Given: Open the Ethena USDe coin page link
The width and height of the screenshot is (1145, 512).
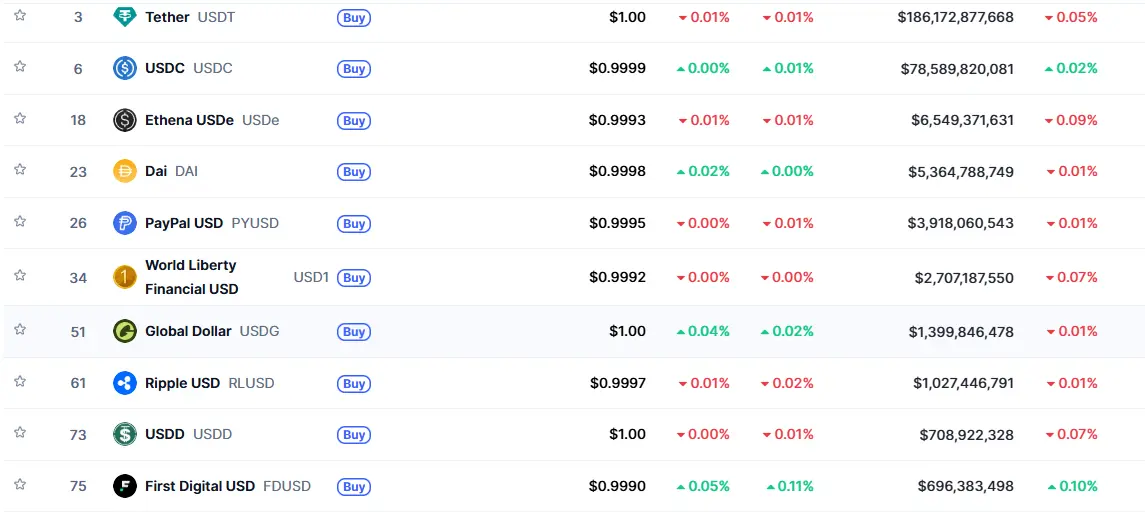Looking at the screenshot, I should pos(189,120).
